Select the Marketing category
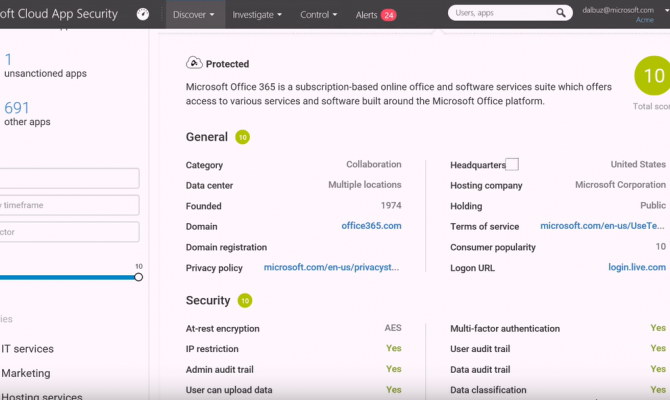The width and height of the screenshot is (670, 400). click(26, 373)
